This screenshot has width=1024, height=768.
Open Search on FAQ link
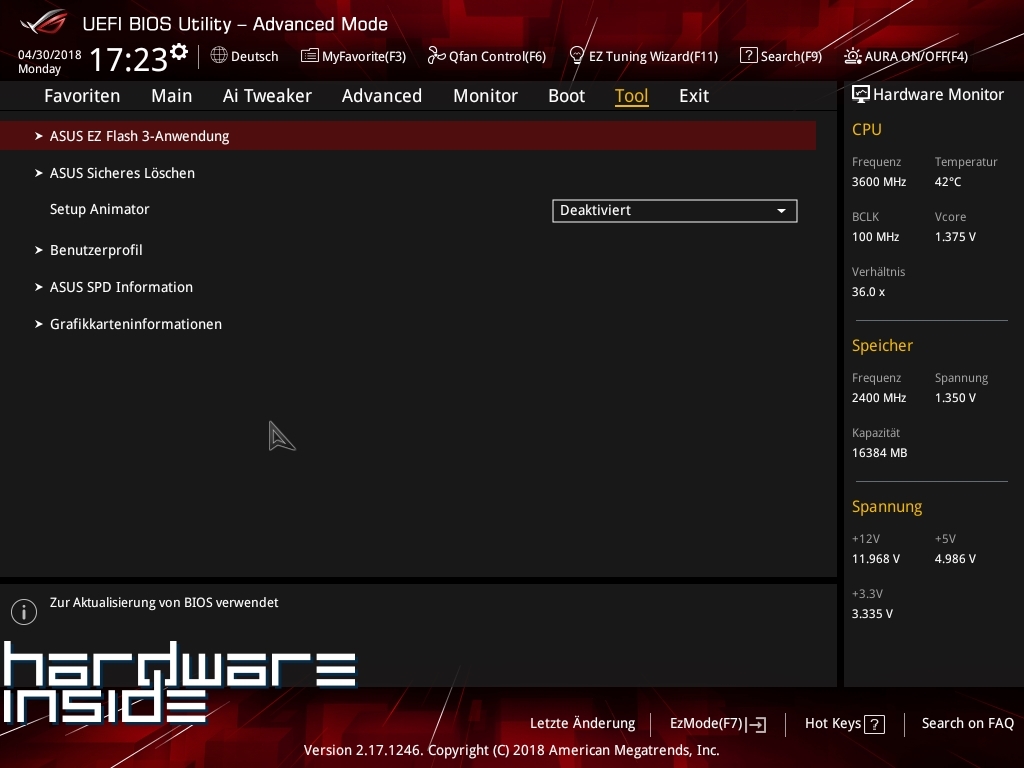click(x=968, y=724)
